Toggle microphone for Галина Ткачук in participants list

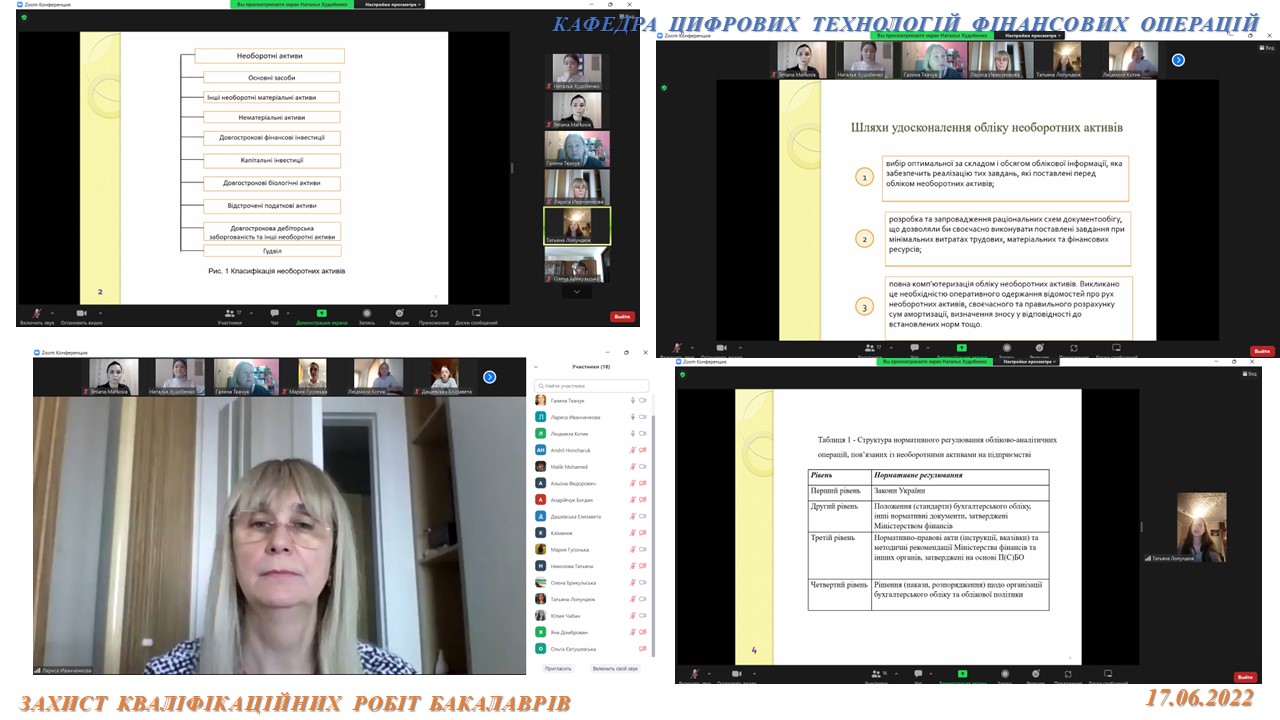click(x=632, y=400)
